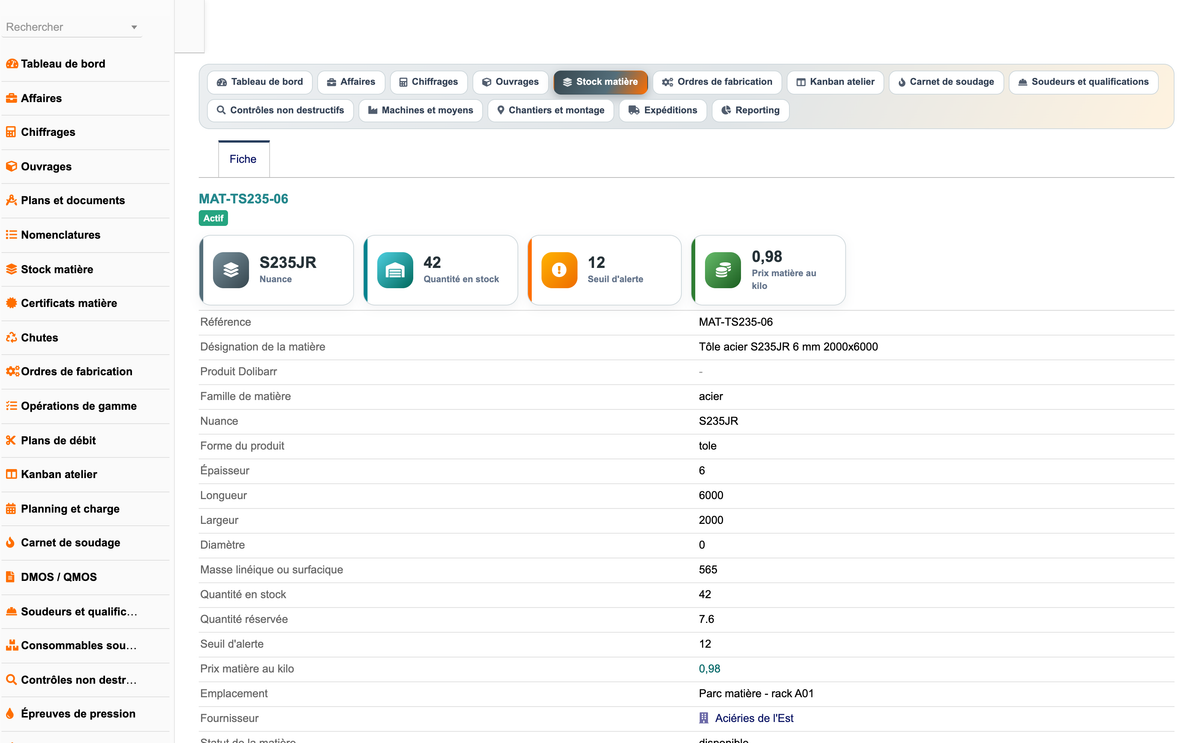1200x743 pixels.
Task: Click the MAT-TS235-06 title reference
Action: point(243,199)
